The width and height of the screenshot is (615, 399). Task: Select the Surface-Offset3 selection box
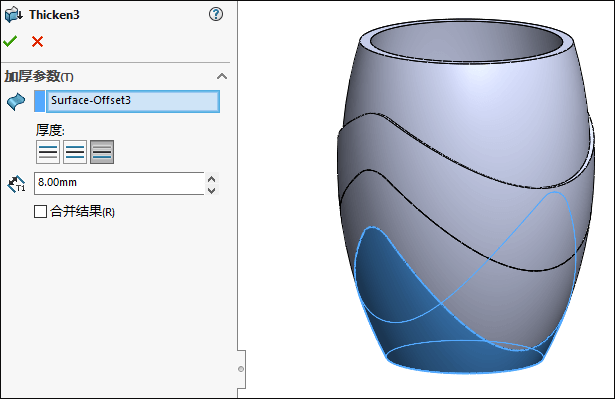coord(133,101)
